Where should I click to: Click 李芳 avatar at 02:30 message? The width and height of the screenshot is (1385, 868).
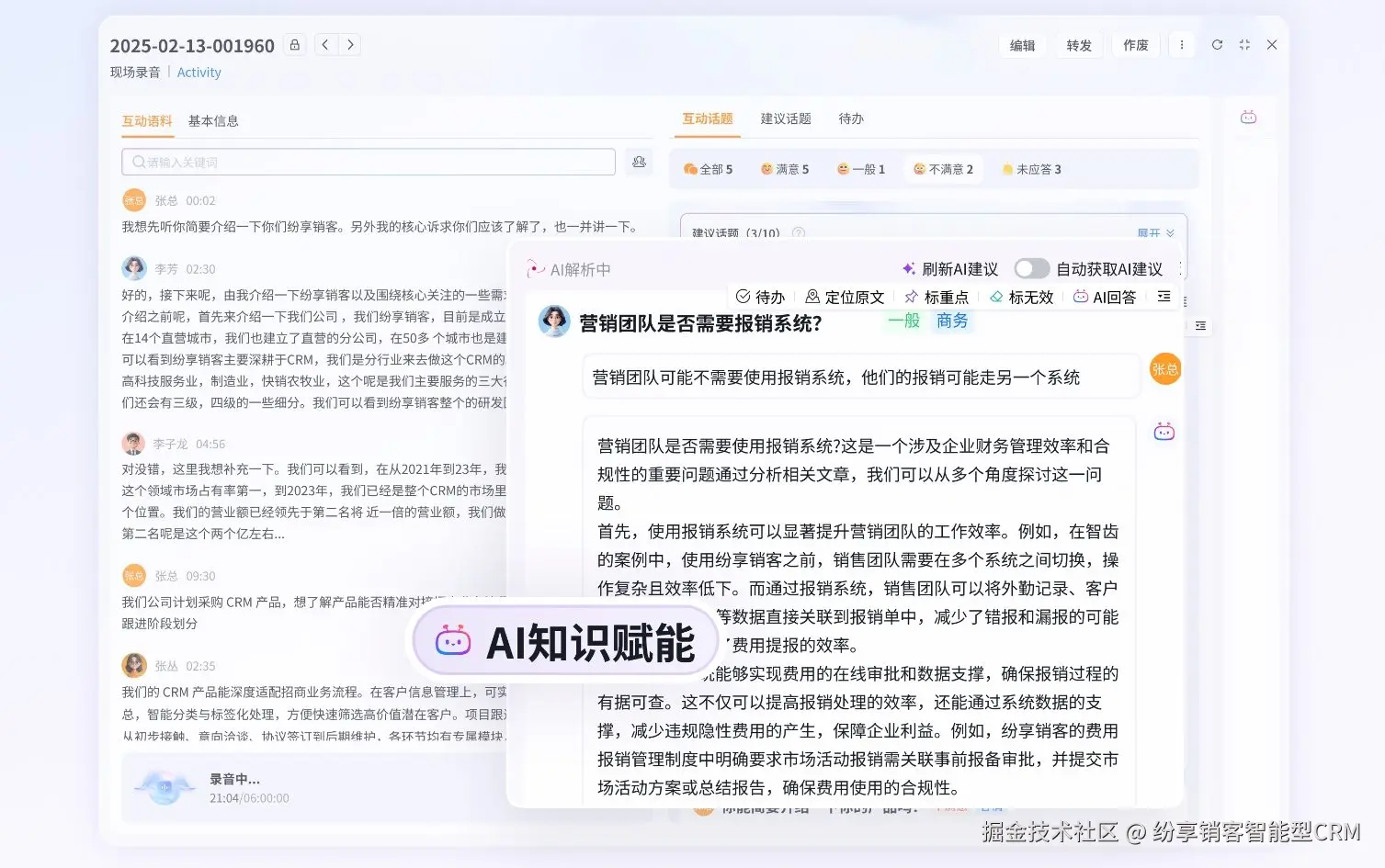134,268
